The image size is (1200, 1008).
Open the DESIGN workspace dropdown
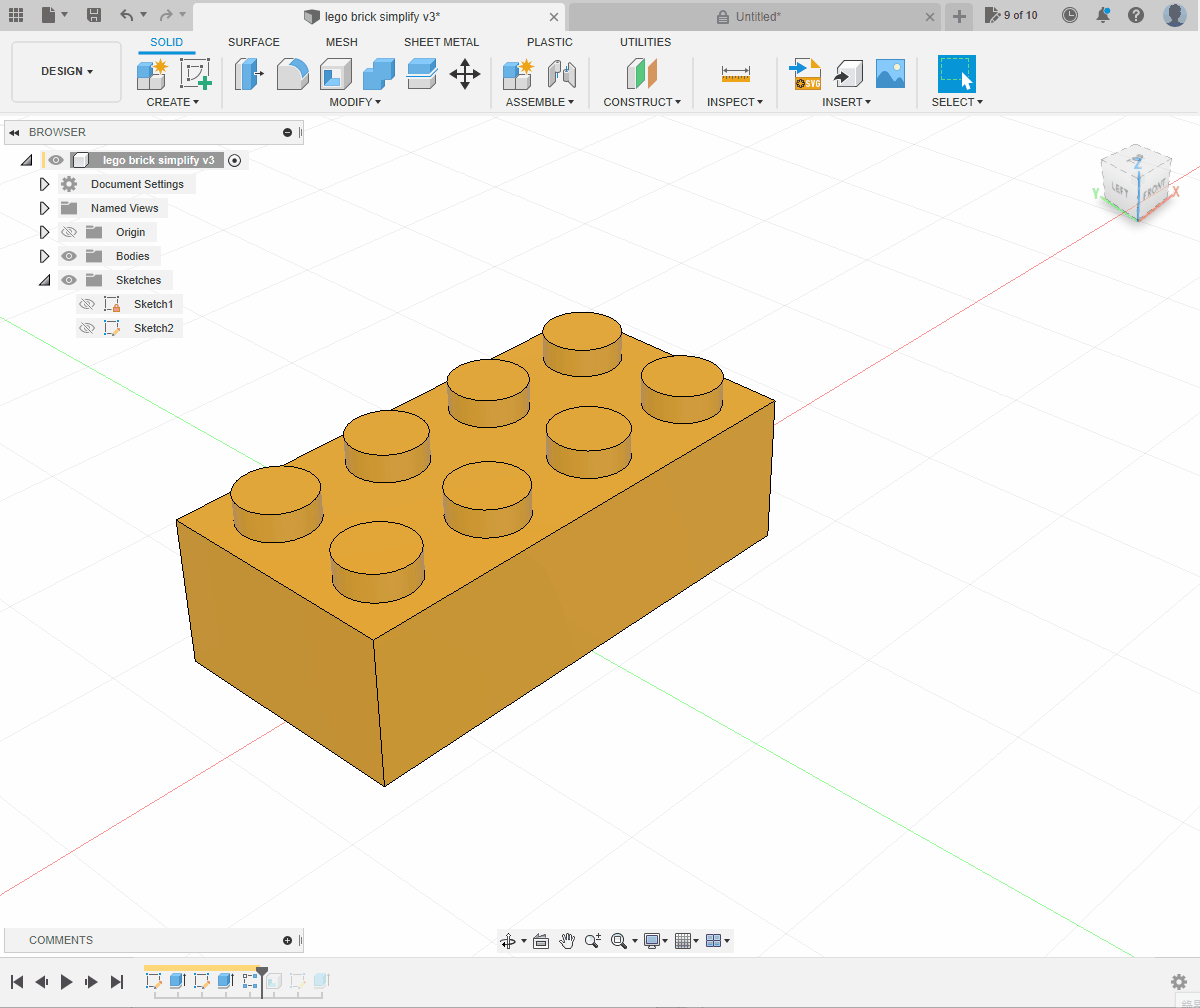coord(66,72)
